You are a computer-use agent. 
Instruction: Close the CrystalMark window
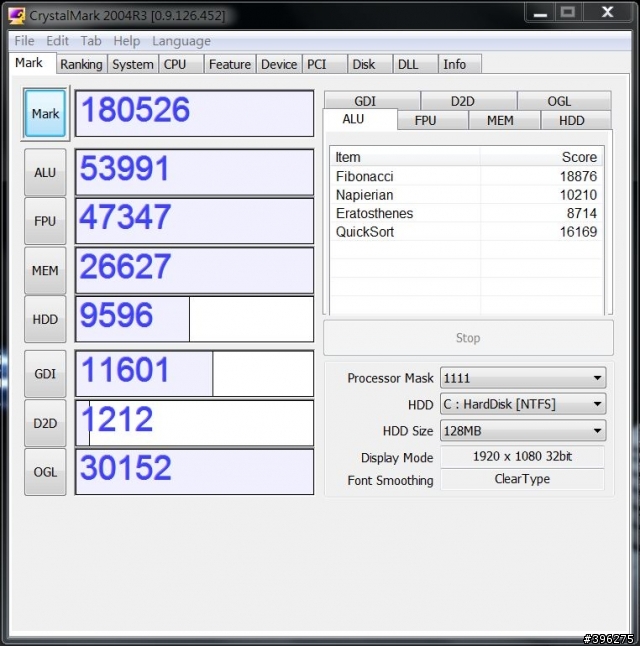(x=607, y=13)
